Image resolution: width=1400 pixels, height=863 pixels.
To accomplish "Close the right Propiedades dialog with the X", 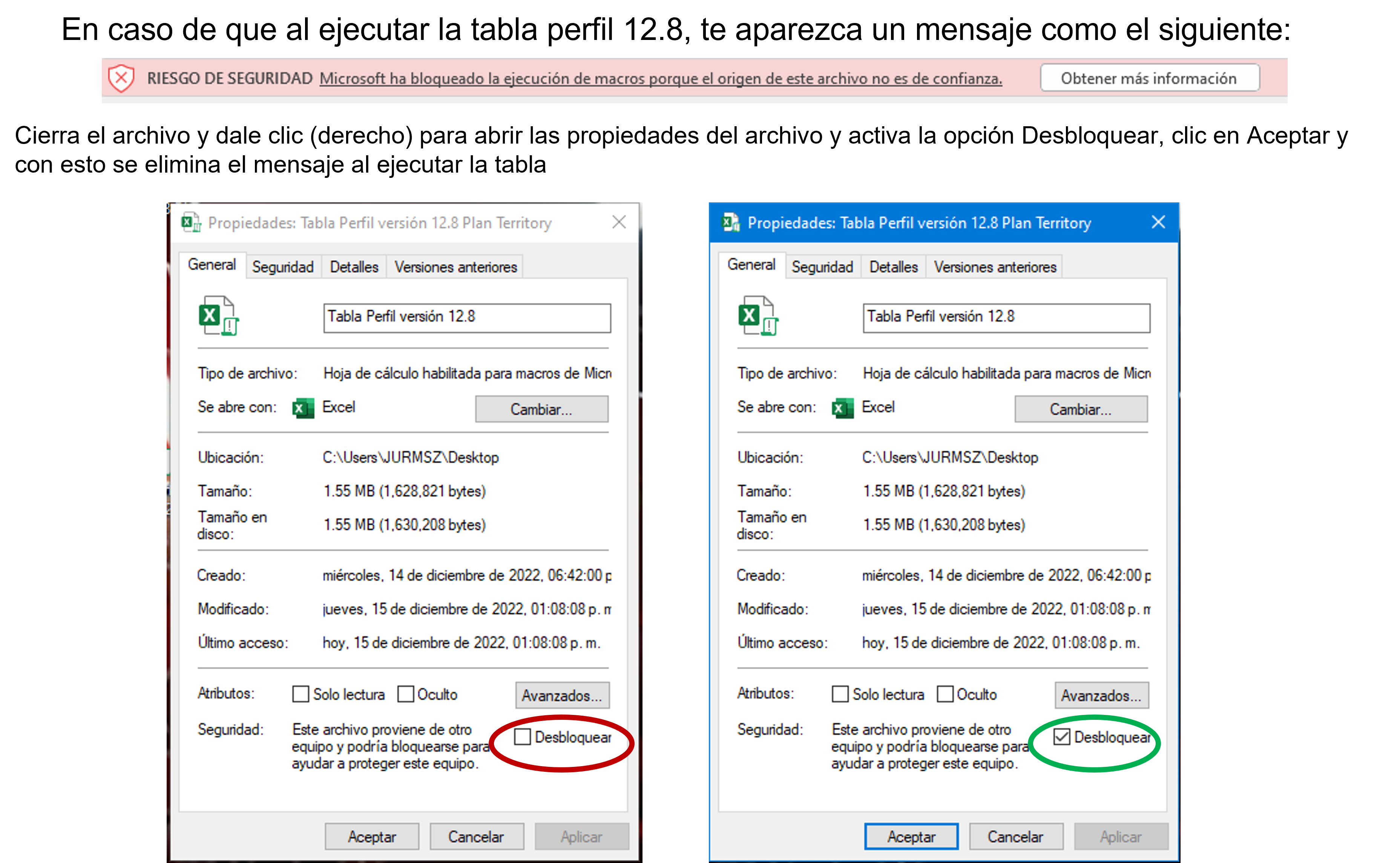I will pos(1158,222).
